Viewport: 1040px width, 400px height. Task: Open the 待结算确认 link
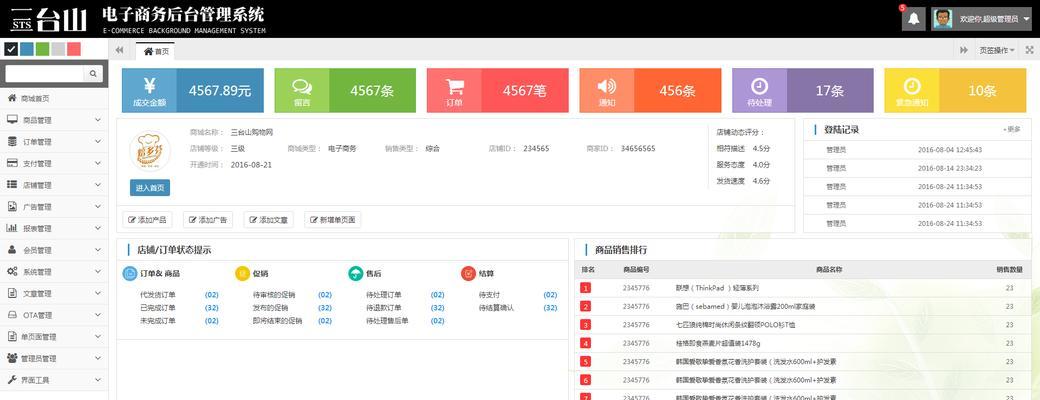click(497, 308)
